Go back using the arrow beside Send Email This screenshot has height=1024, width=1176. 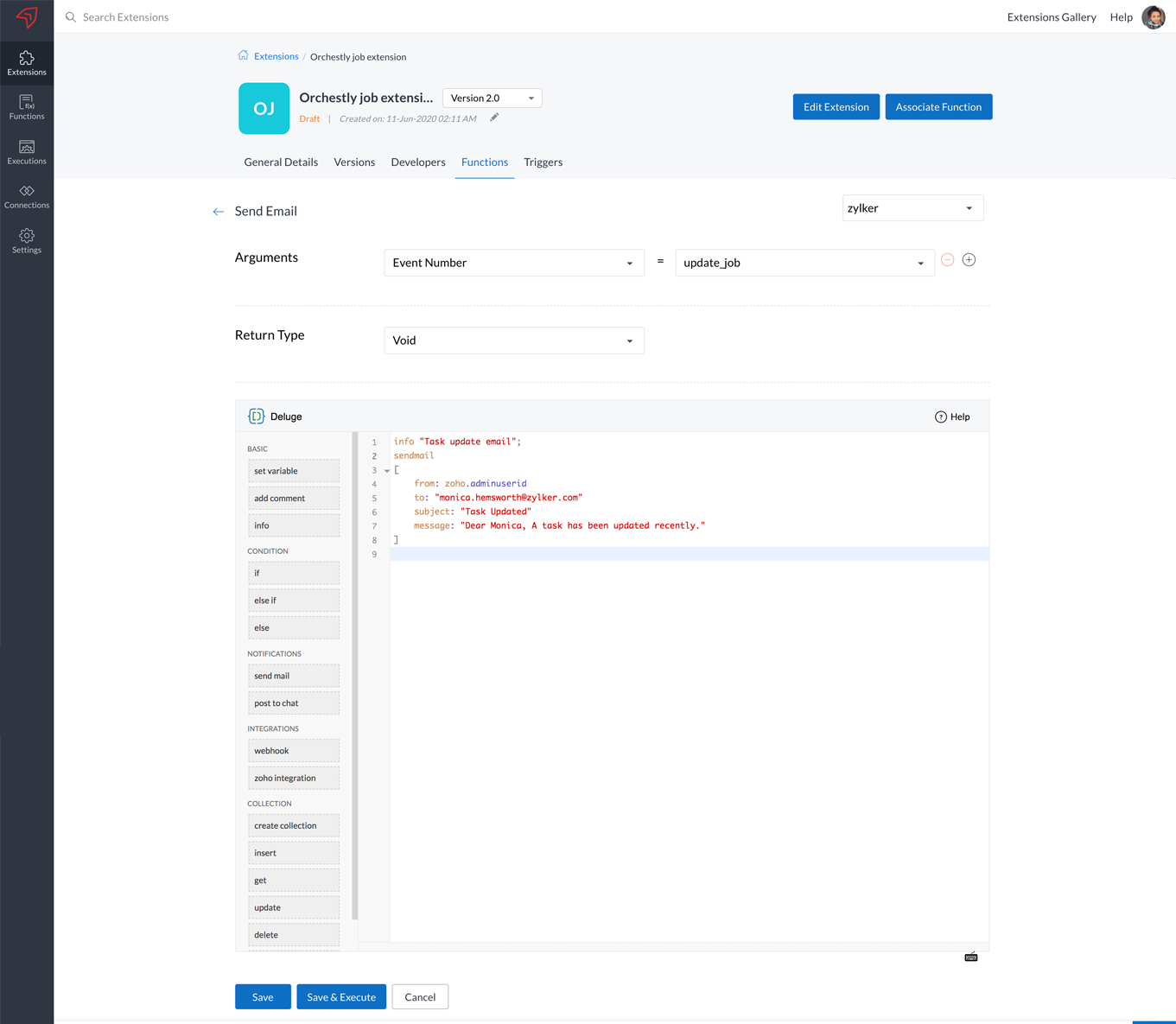(219, 212)
